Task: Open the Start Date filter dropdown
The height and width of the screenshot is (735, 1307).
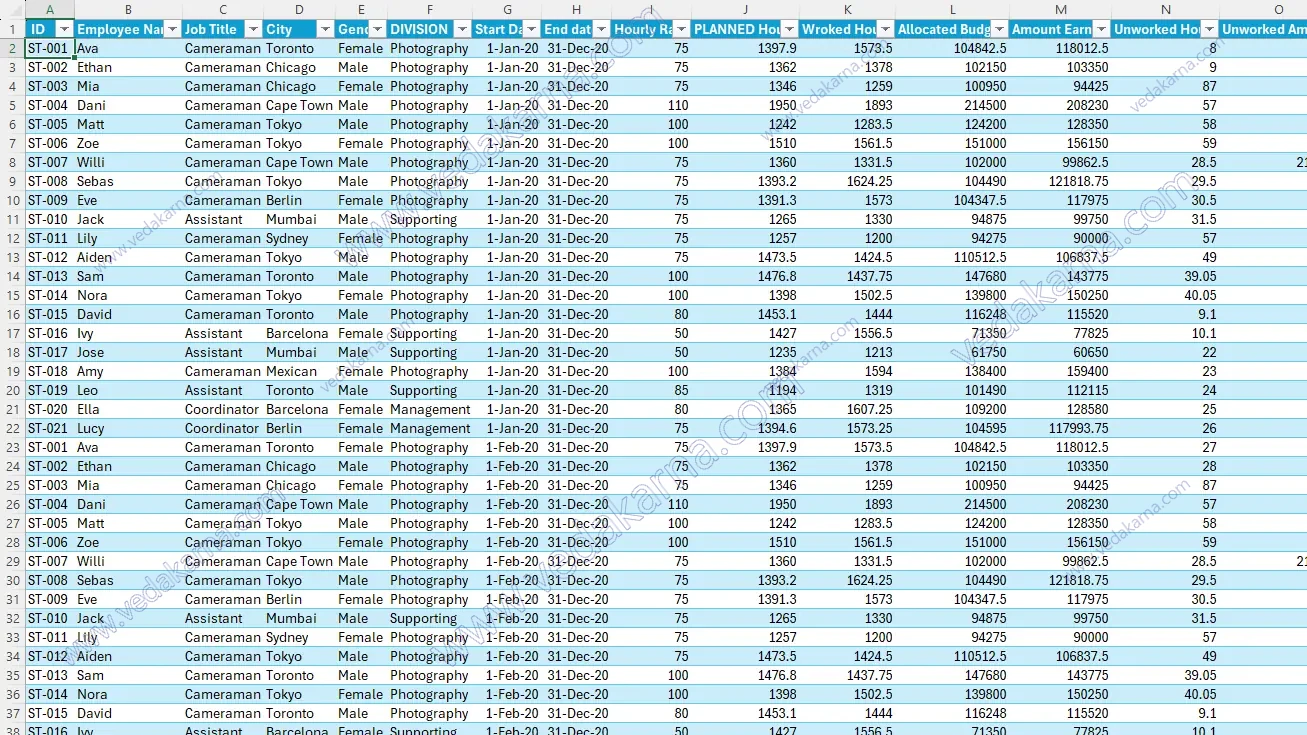Action: click(x=531, y=29)
